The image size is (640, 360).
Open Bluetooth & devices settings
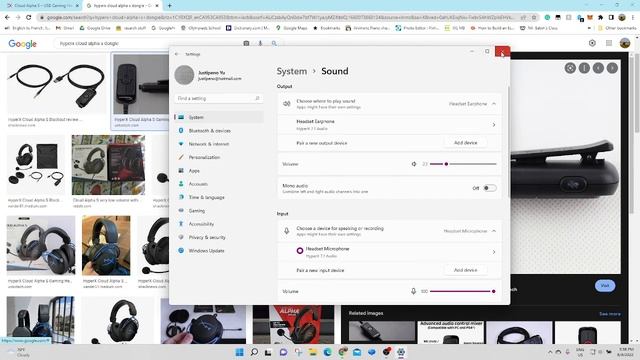click(219, 131)
